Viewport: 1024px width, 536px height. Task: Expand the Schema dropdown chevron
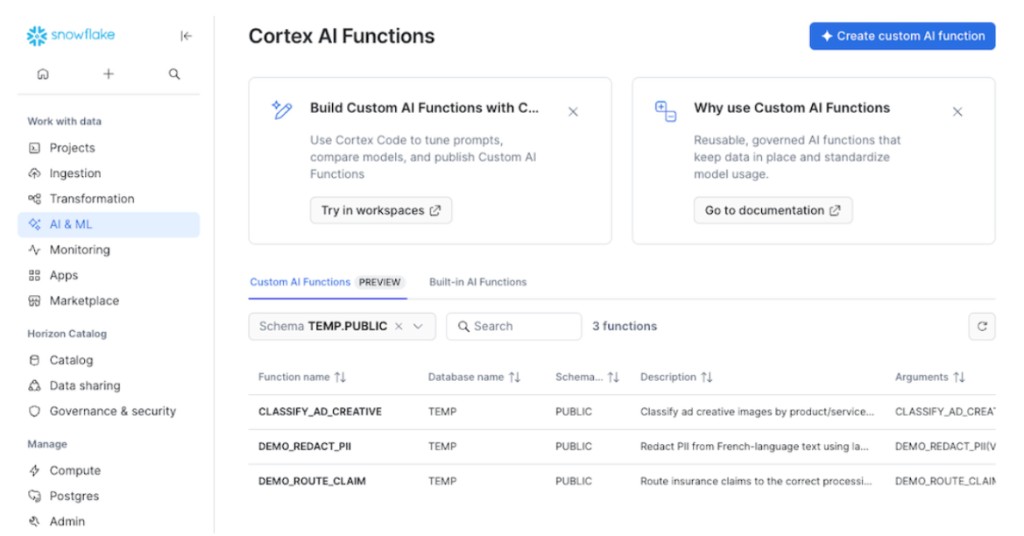coord(419,326)
